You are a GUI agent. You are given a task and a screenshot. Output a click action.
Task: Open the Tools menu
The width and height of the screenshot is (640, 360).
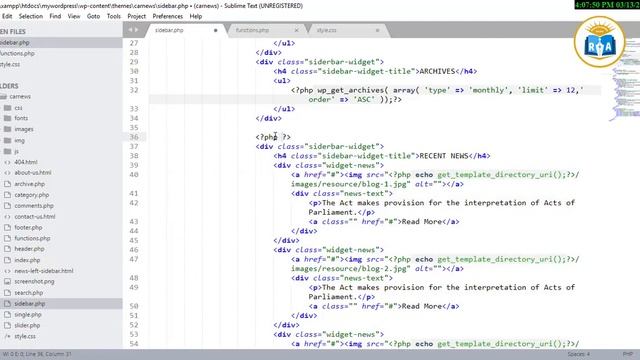114,16
